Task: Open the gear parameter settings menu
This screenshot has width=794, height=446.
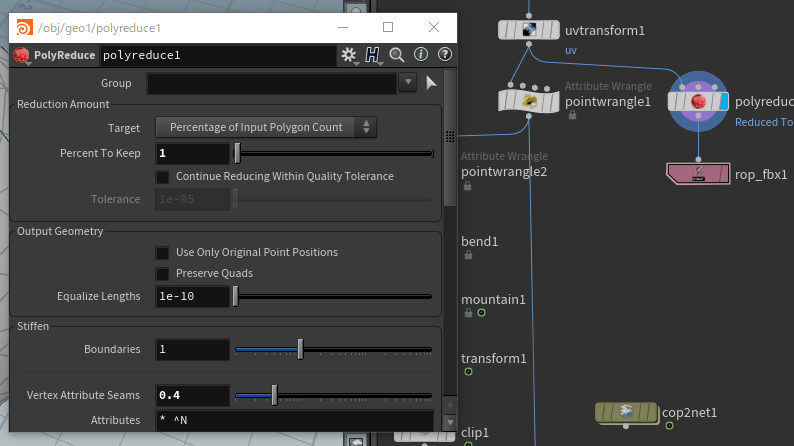Action: click(348, 55)
